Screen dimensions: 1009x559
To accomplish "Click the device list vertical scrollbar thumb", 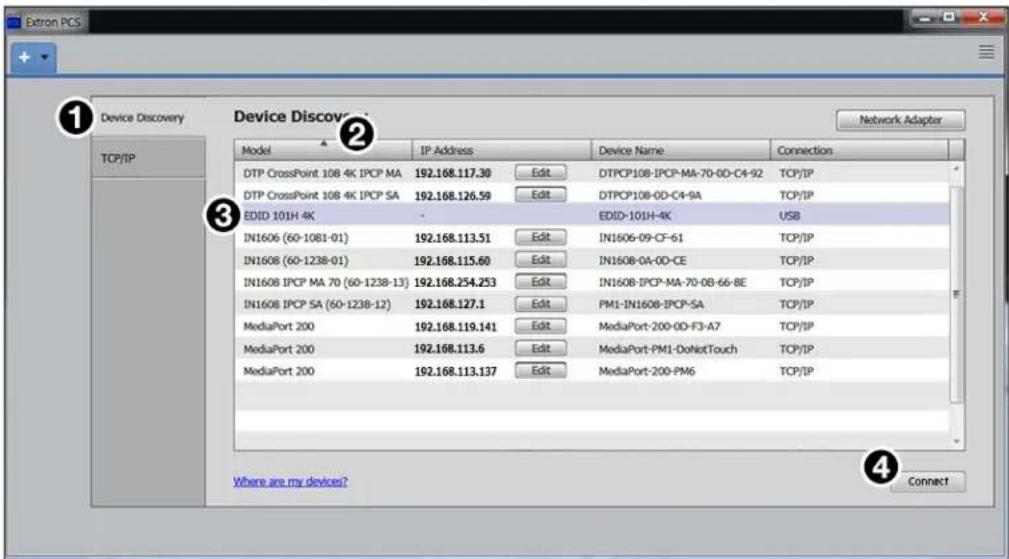I will [956, 294].
